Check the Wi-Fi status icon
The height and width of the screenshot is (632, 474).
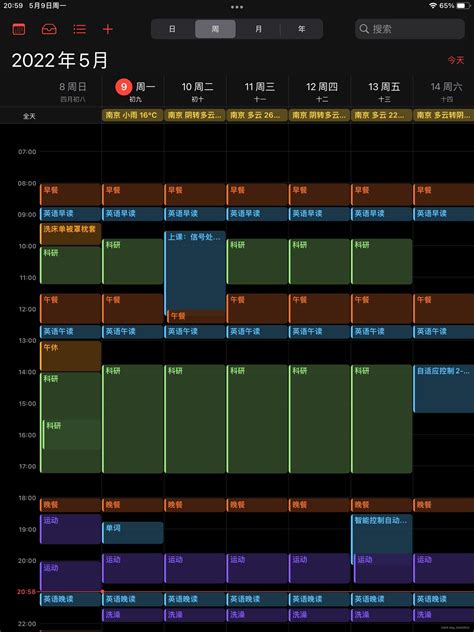[433, 6]
